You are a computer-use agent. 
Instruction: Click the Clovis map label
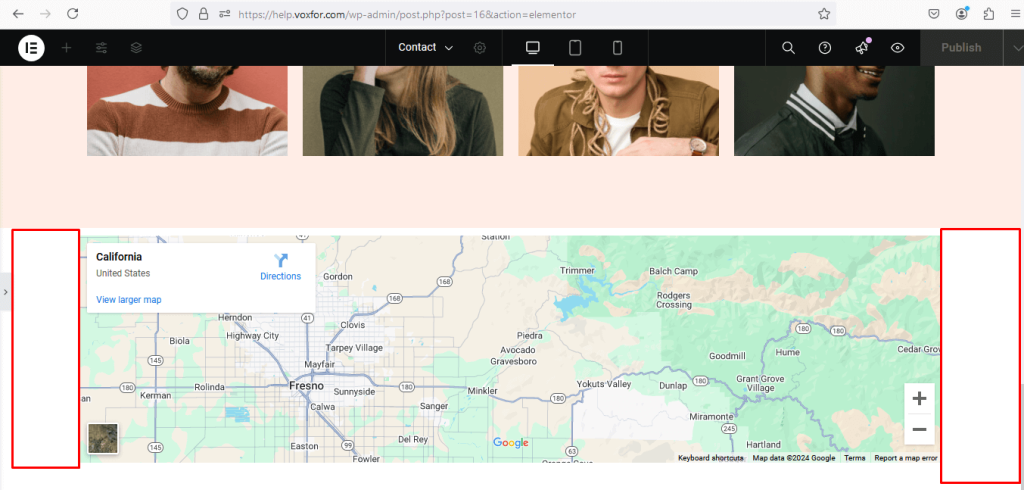pos(353,325)
